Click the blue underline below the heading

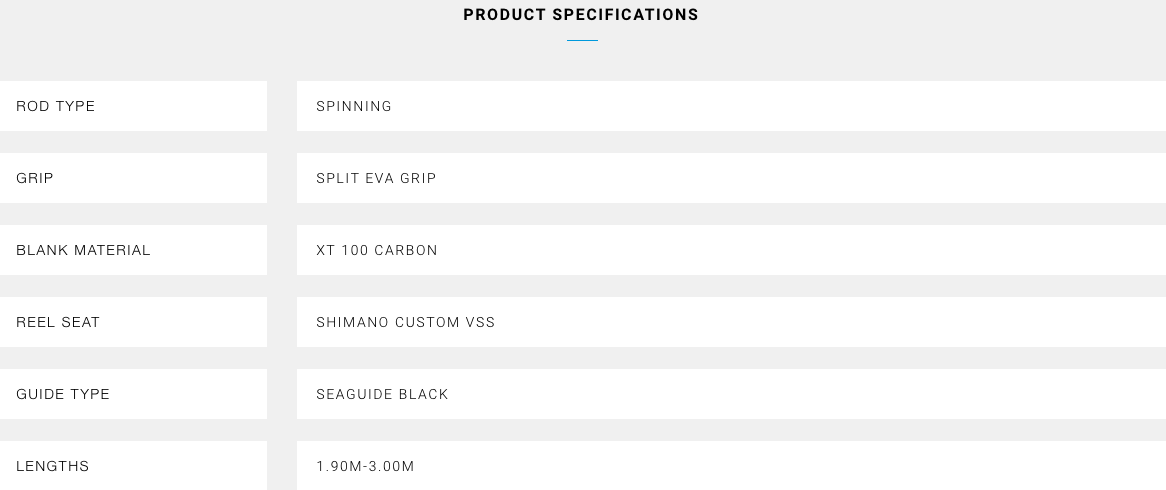pos(582,40)
